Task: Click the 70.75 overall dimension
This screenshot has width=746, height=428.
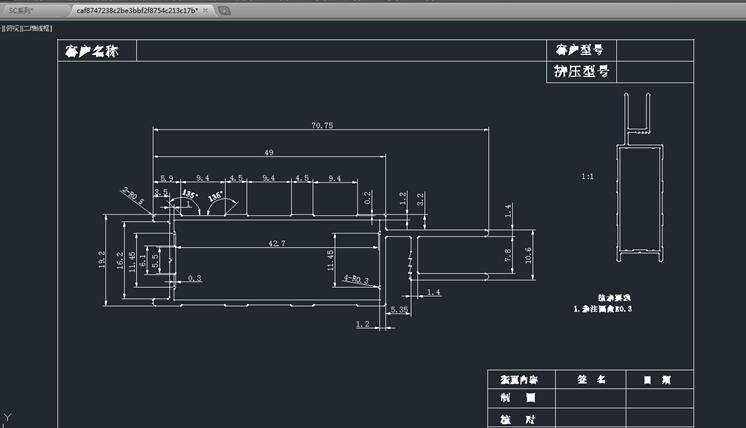Action: (x=322, y=125)
